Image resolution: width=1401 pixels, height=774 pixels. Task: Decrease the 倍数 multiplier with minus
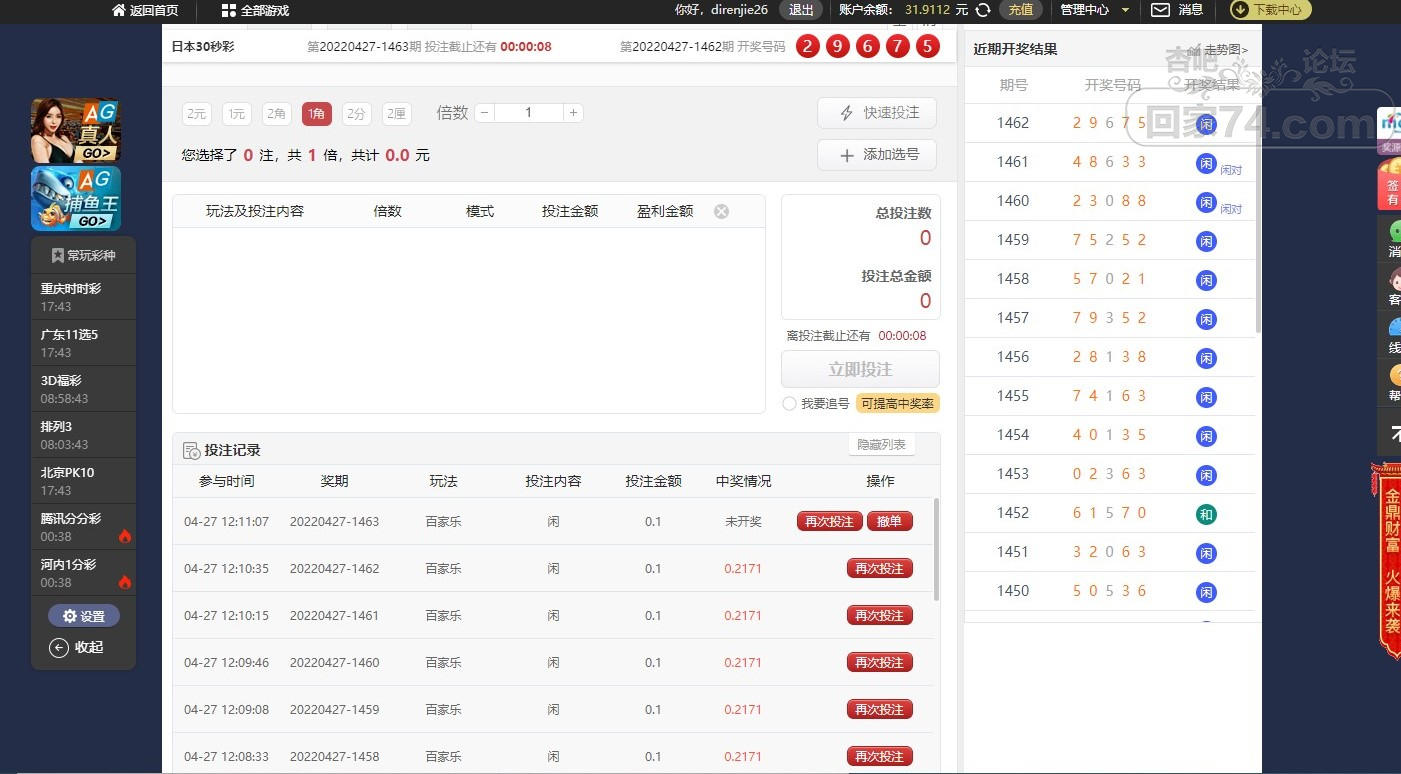485,113
